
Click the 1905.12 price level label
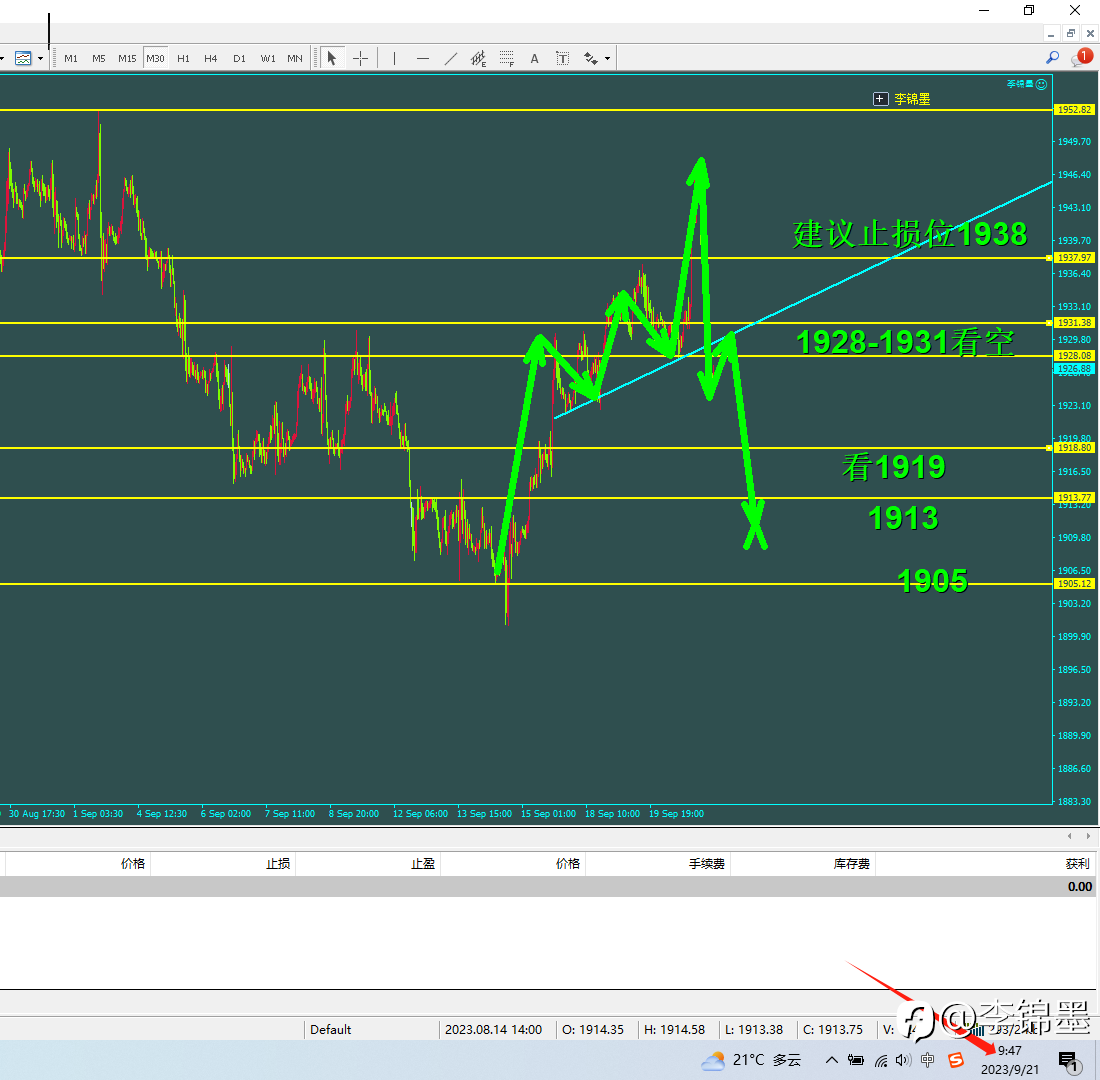coord(1074,584)
